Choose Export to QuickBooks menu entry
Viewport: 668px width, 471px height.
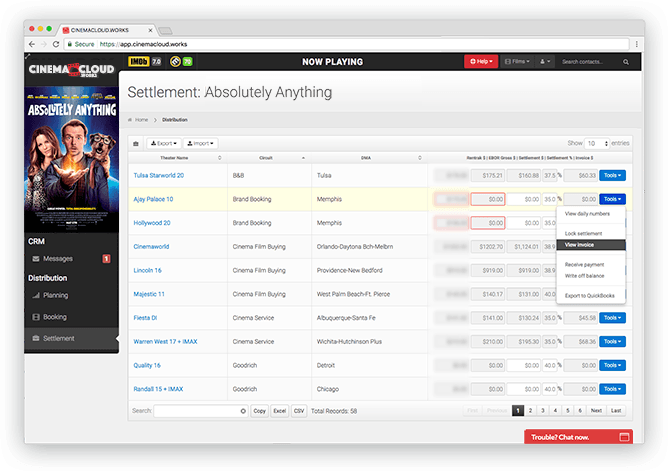591,296
